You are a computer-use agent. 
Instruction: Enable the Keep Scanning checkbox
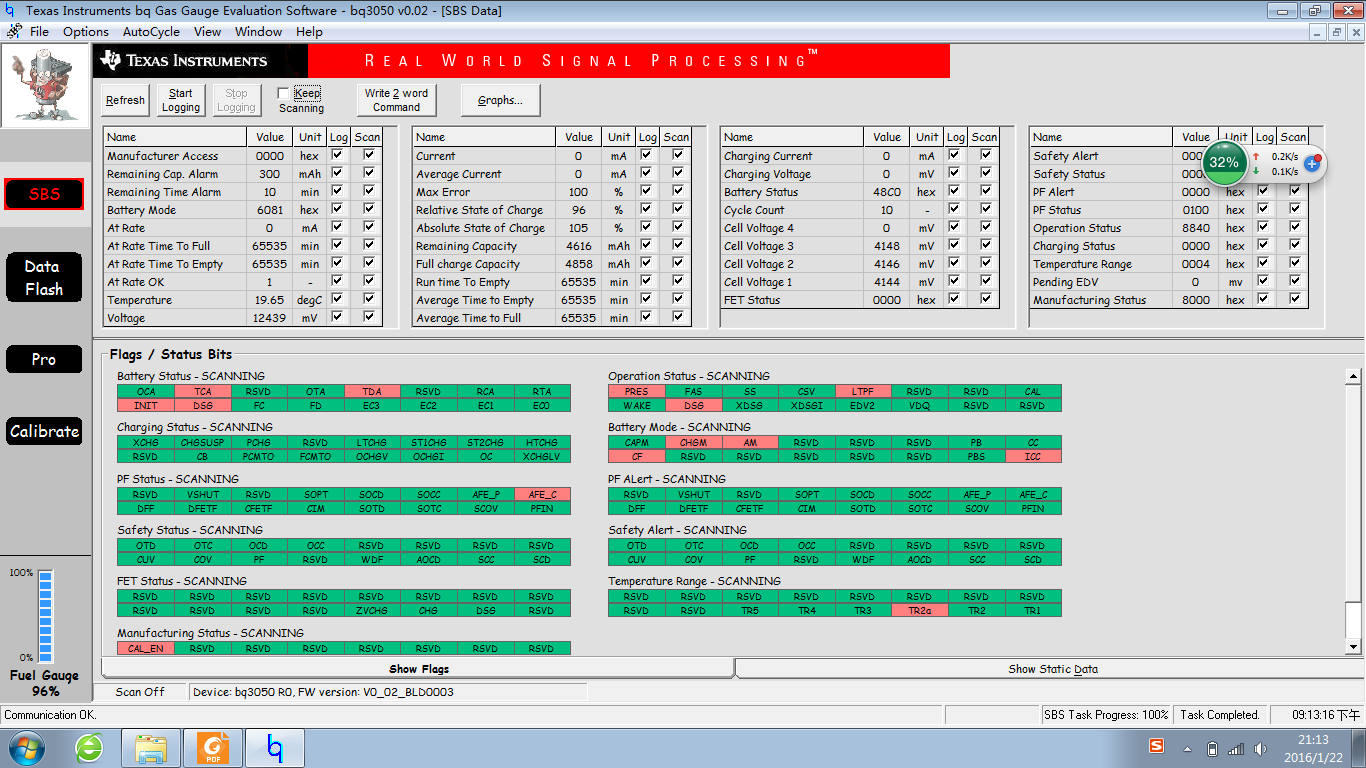click(x=283, y=93)
